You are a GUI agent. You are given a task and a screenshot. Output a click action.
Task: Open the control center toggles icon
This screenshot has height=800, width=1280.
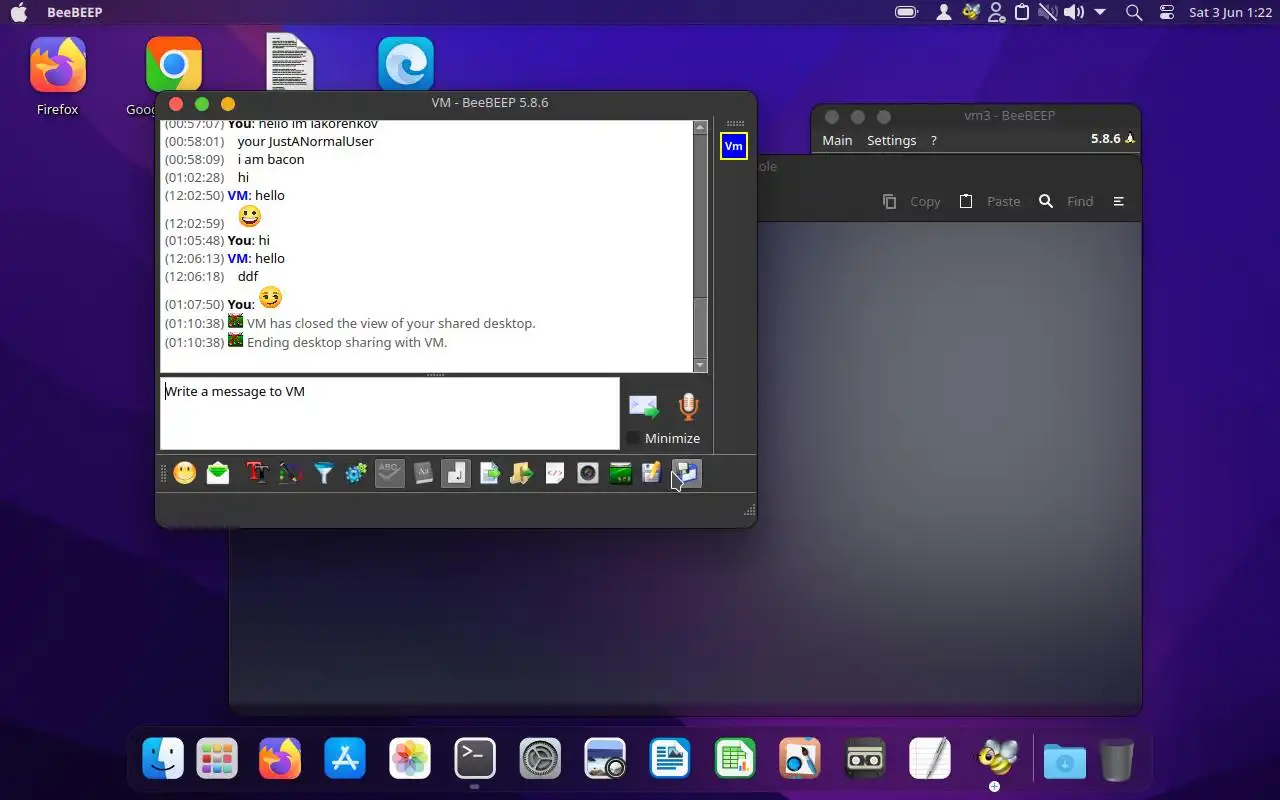pyautogui.click(x=1167, y=12)
